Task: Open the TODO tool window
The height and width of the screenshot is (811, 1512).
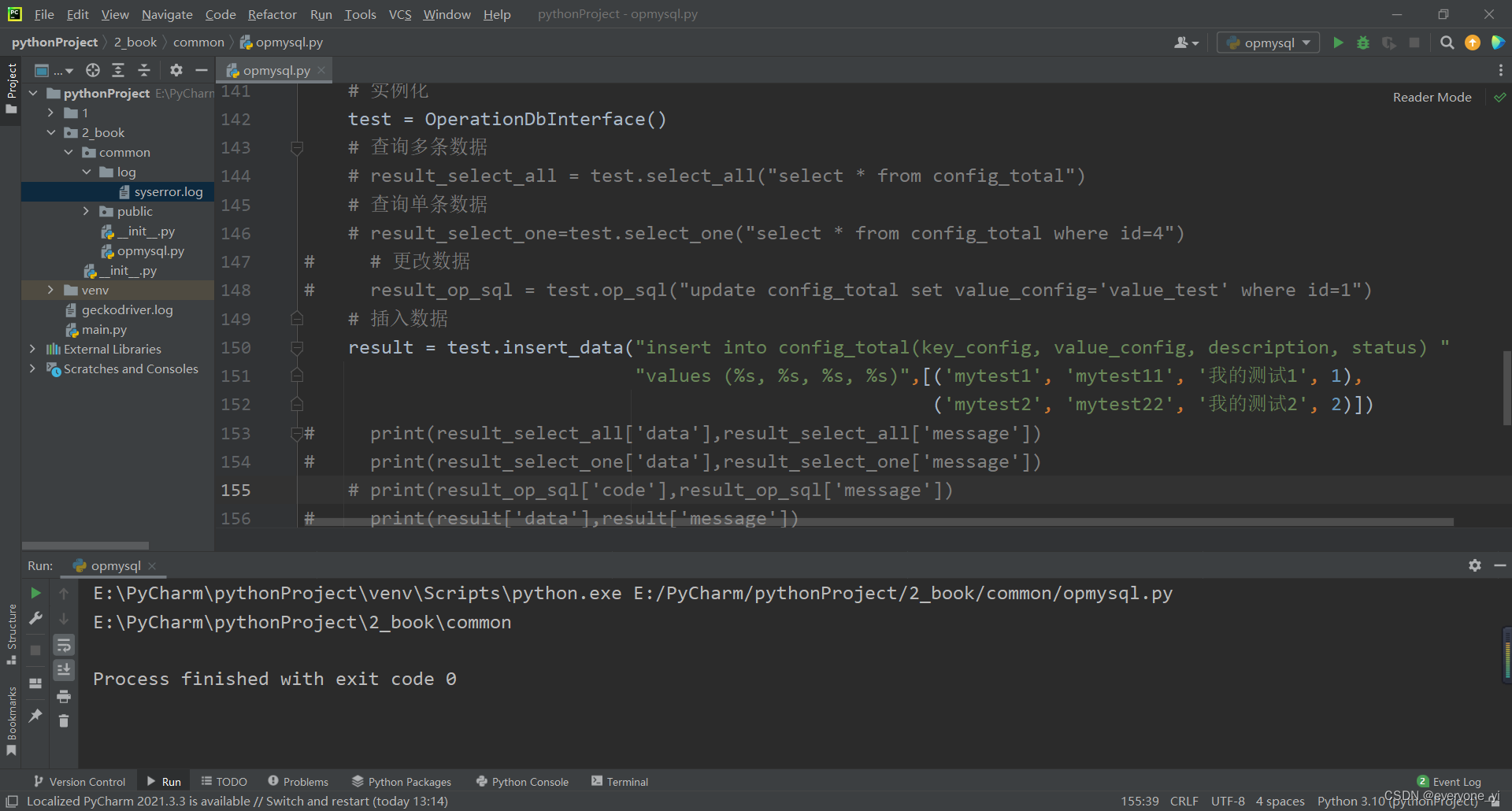Action: tap(224, 781)
